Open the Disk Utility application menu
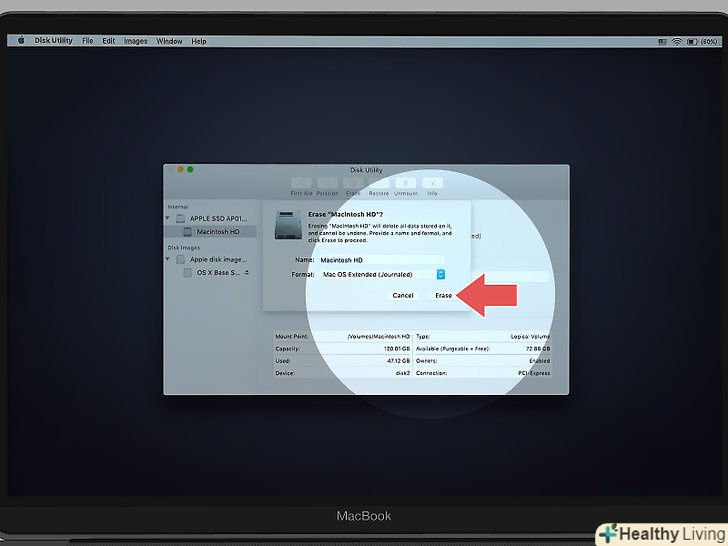This screenshot has height=546, width=728. (53, 41)
